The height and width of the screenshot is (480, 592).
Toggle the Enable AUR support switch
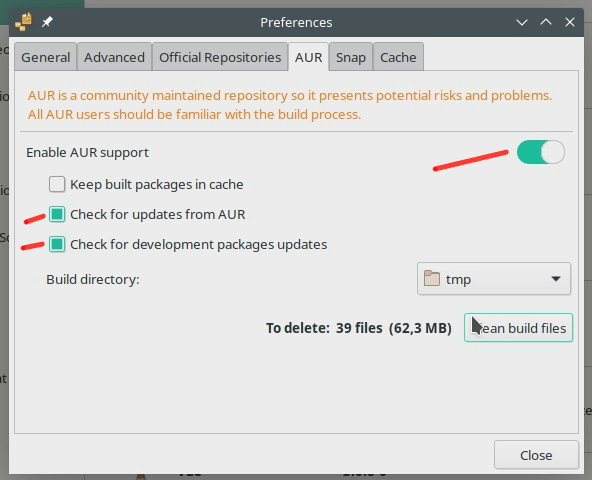tap(541, 152)
